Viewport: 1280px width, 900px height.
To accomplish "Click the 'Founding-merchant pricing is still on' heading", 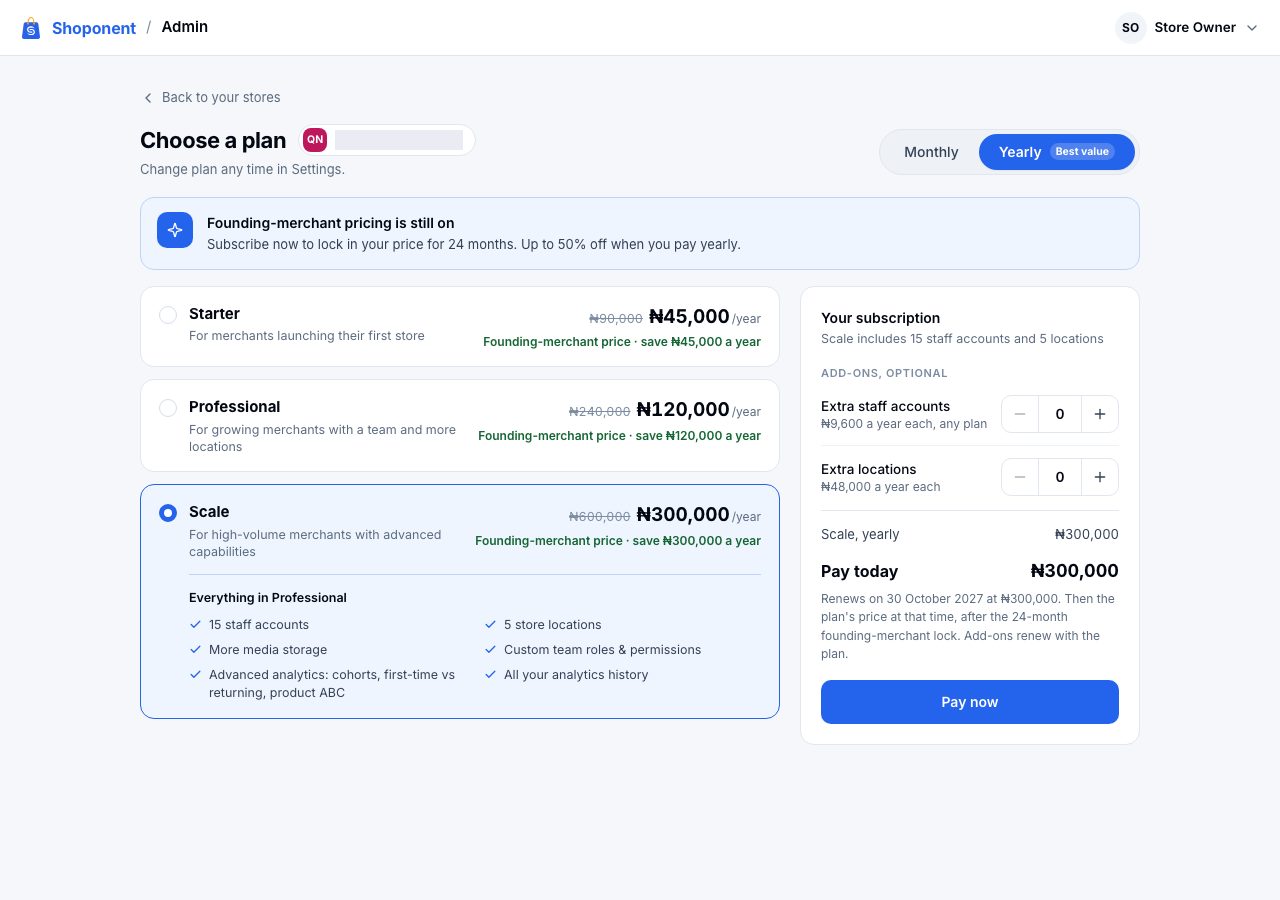I will pyautogui.click(x=331, y=223).
